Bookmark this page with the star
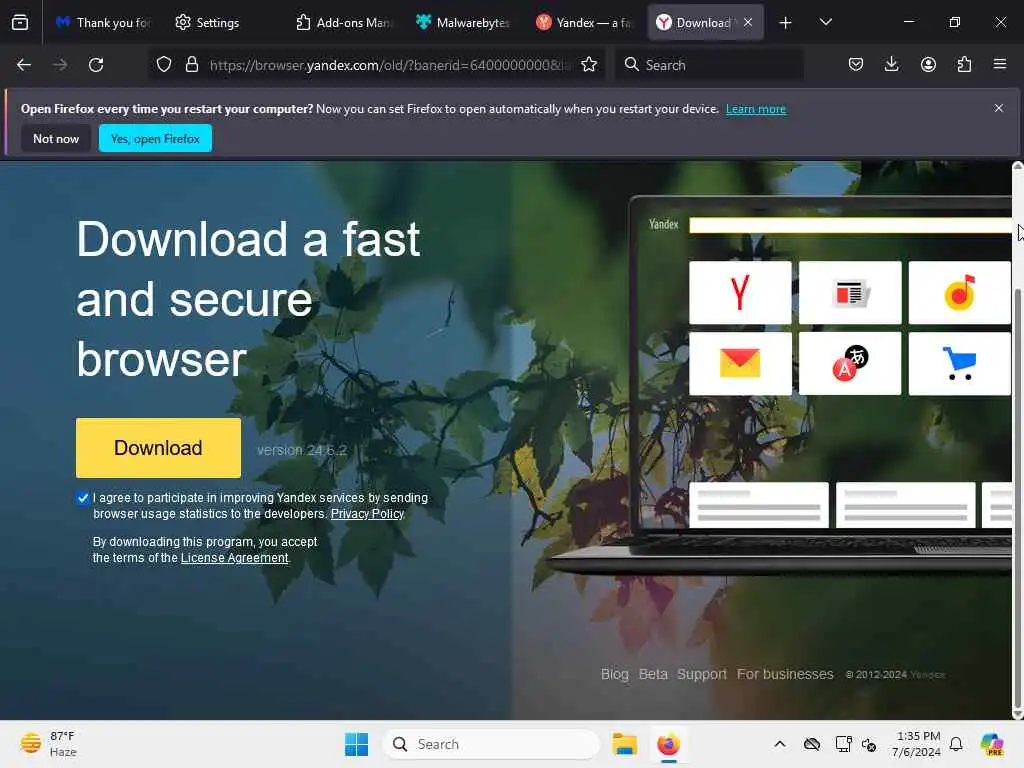This screenshot has width=1024, height=768. [589, 65]
